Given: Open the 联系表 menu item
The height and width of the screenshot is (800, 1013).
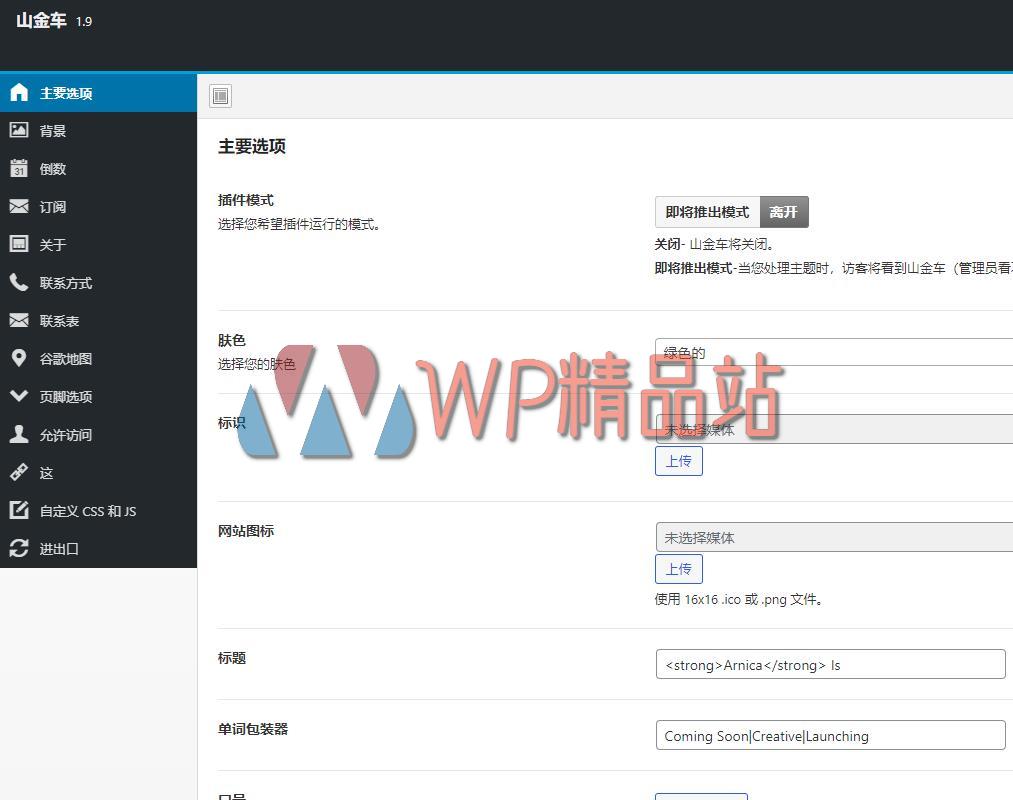Looking at the screenshot, I should click(x=59, y=321).
